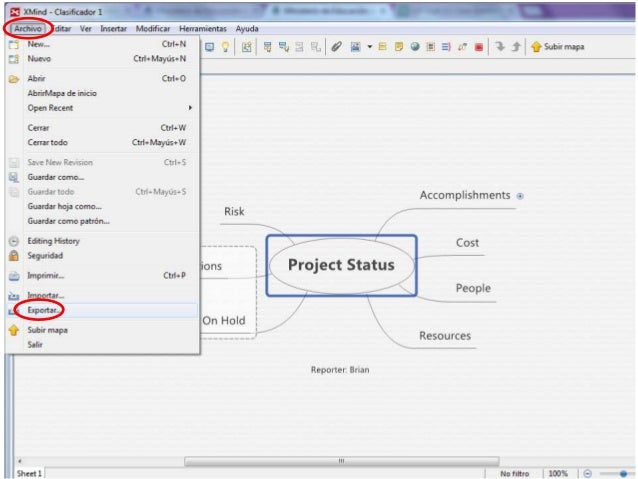The image size is (638, 479).
Task: Open the Archivo menu
Action: coord(28,28)
